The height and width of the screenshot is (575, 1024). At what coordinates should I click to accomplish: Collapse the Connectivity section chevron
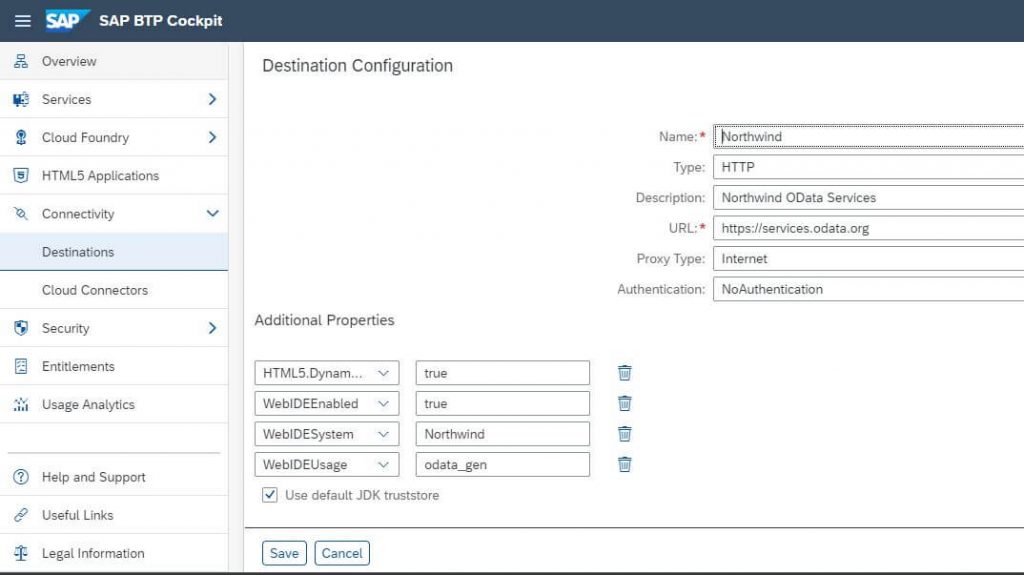click(212, 214)
